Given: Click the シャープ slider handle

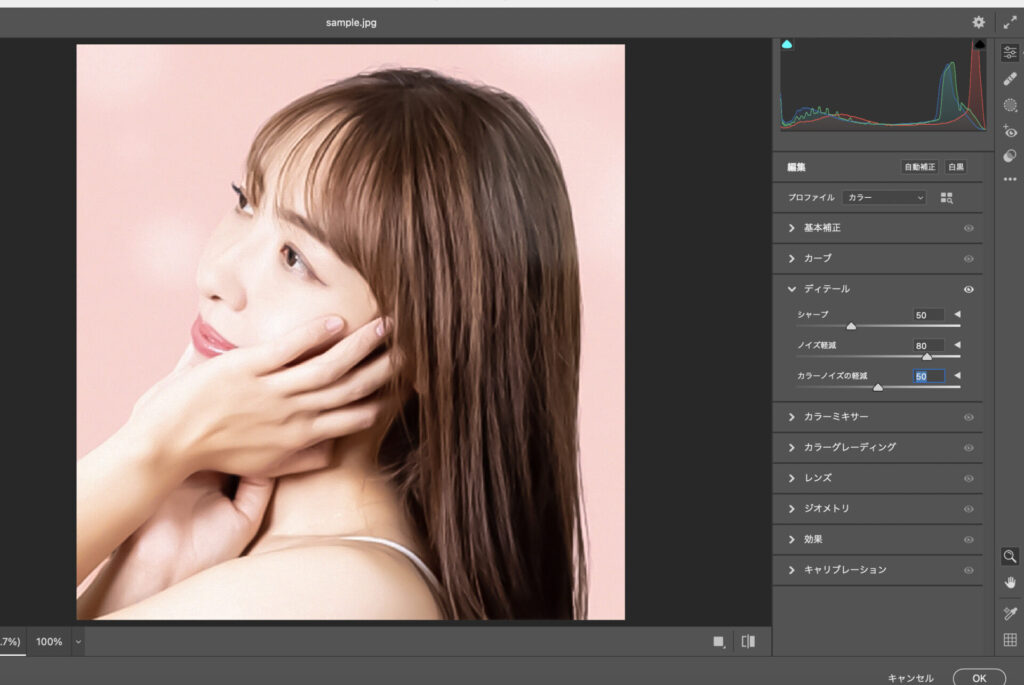Looking at the screenshot, I should coord(851,326).
